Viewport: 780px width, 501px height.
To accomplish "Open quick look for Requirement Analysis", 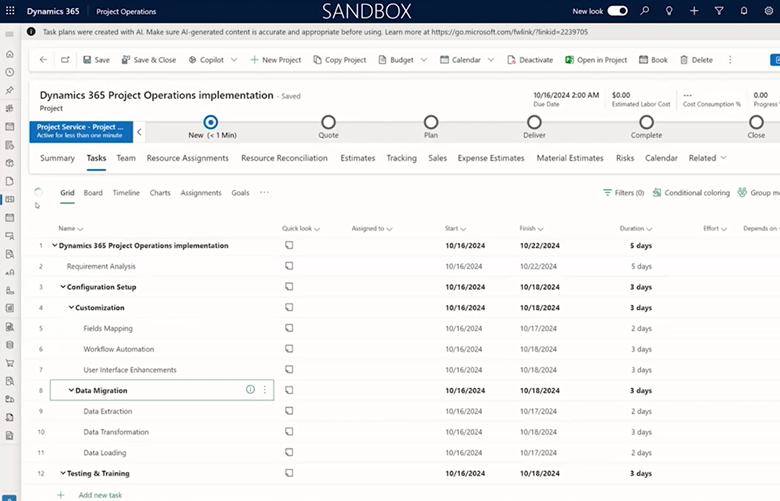I will click(289, 266).
